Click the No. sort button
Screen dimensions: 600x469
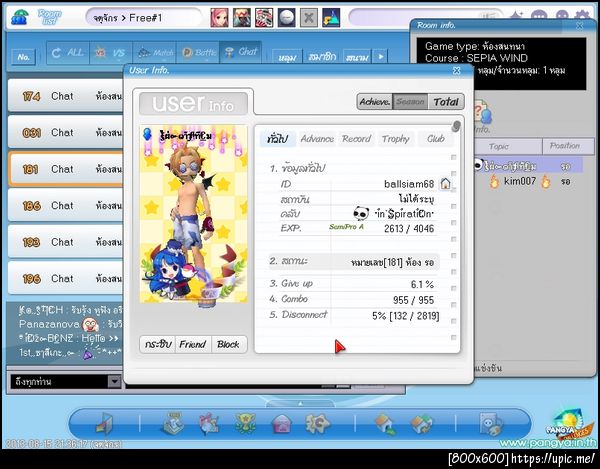23,57
